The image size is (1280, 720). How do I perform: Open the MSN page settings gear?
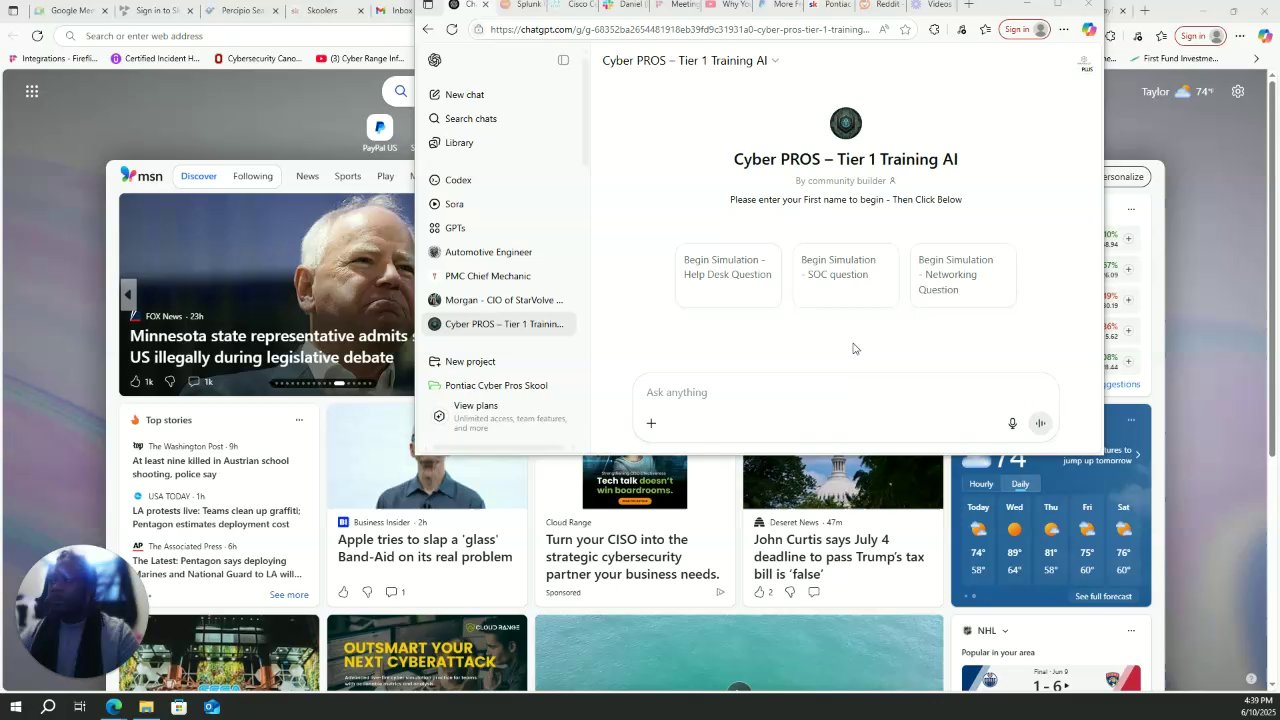(x=1238, y=92)
